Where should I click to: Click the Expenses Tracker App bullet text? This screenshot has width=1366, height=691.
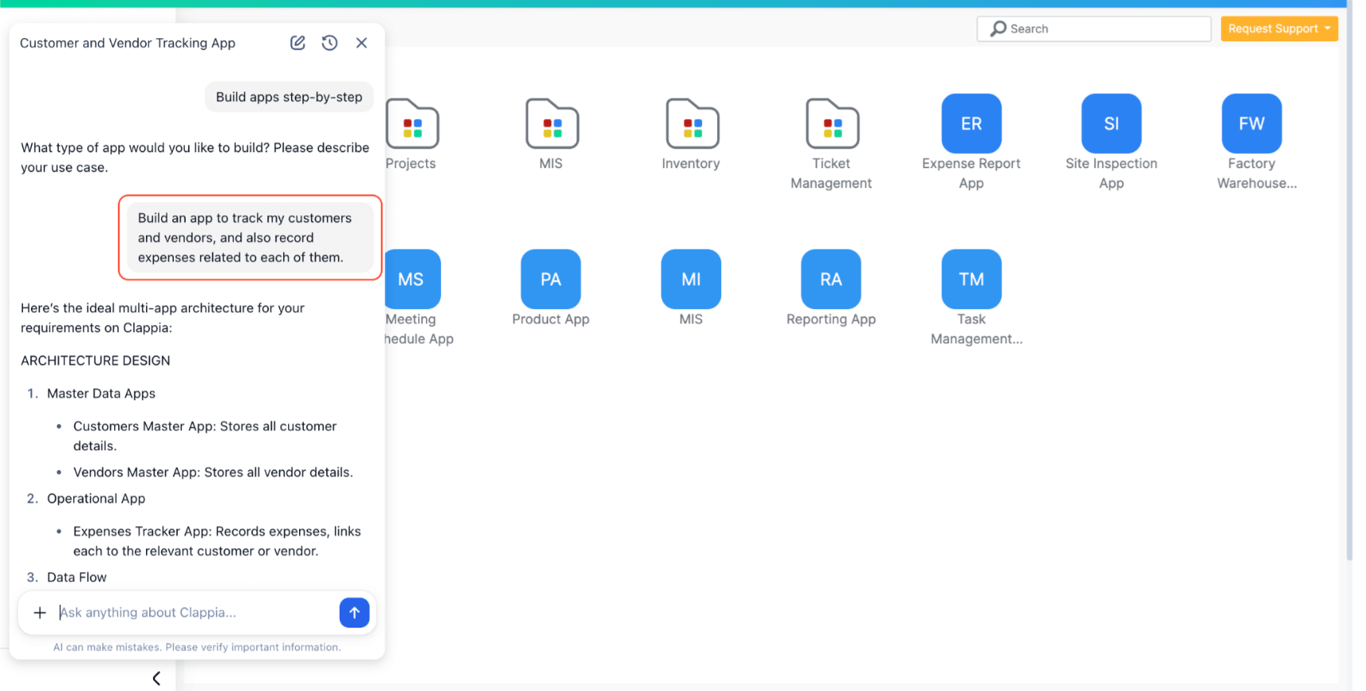(217, 541)
